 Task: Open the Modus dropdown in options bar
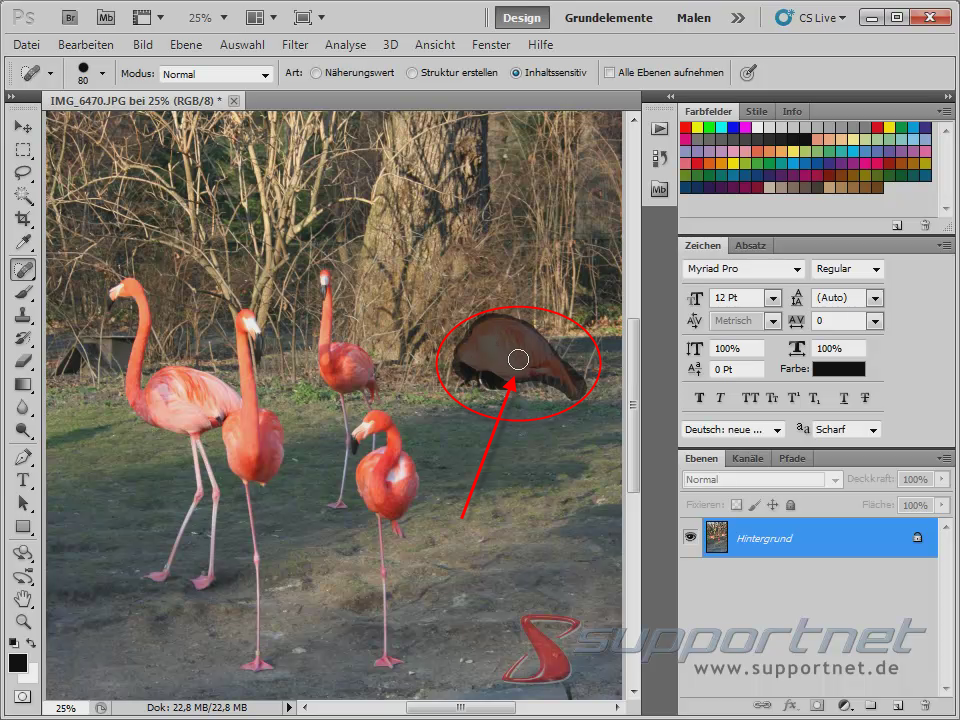click(266, 74)
